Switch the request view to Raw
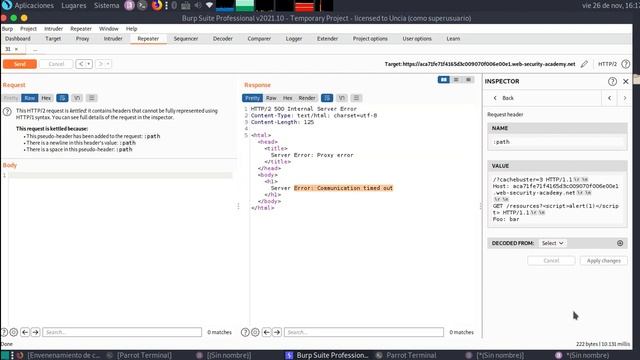 pos(29,98)
